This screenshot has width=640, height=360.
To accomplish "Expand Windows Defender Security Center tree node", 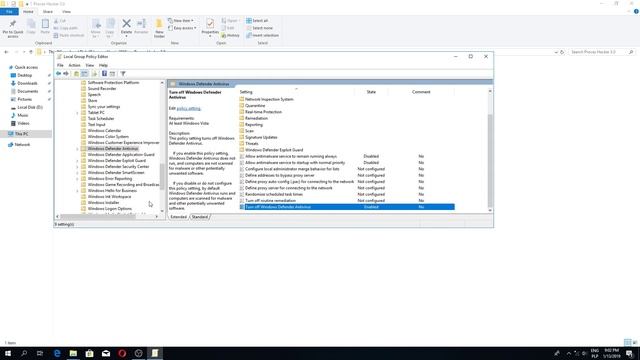I will coord(77,167).
